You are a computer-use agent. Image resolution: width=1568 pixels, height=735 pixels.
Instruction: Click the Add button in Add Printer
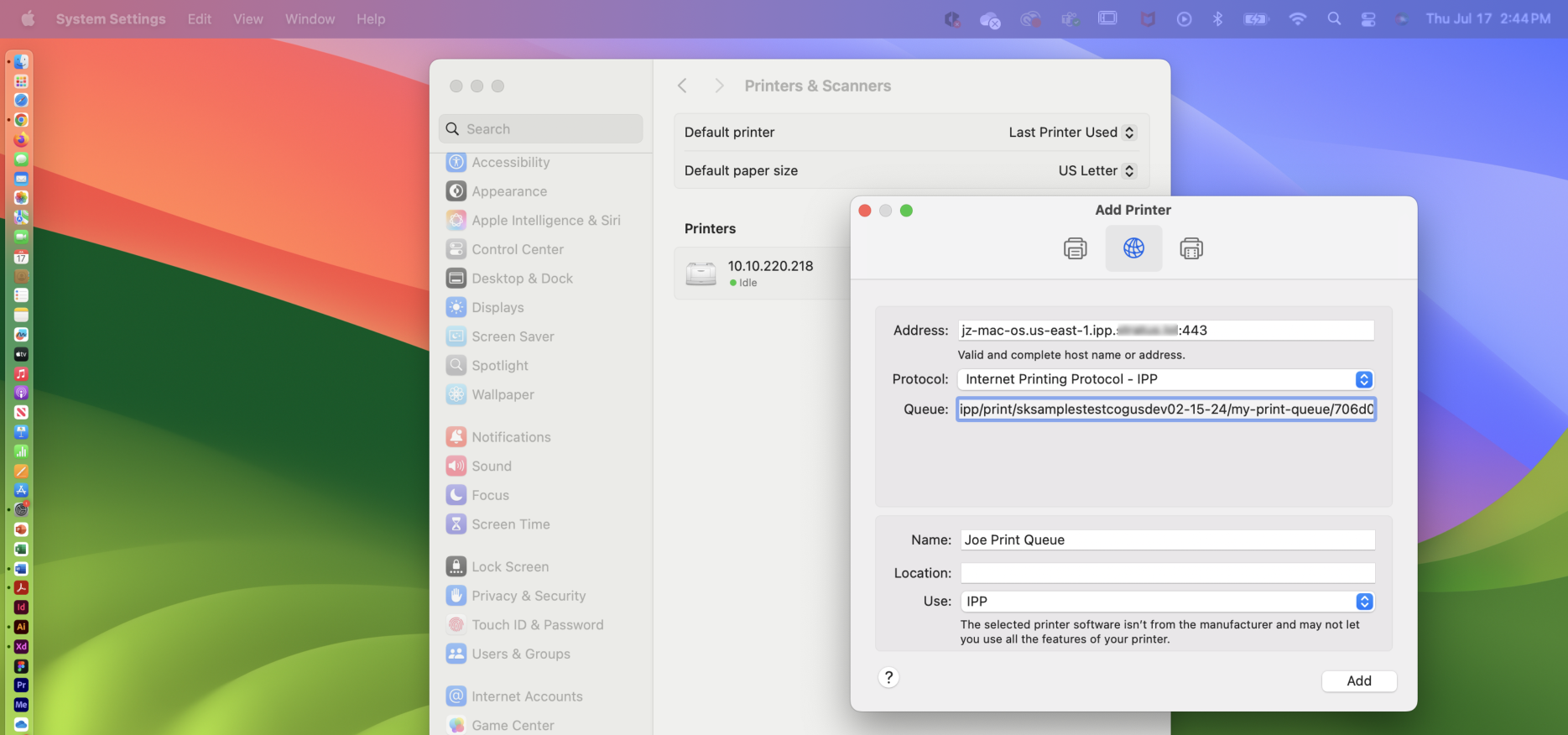(1359, 681)
